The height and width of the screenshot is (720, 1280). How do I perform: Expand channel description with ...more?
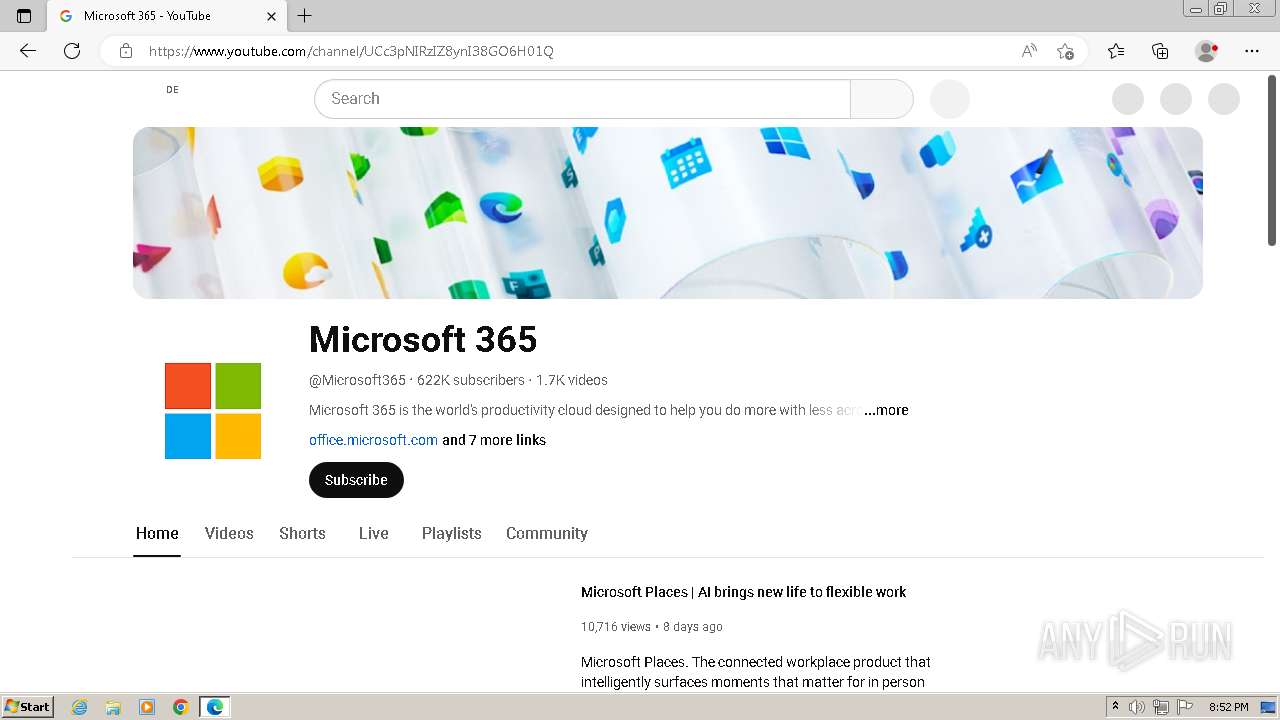pyautogui.click(x=886, y=410)
